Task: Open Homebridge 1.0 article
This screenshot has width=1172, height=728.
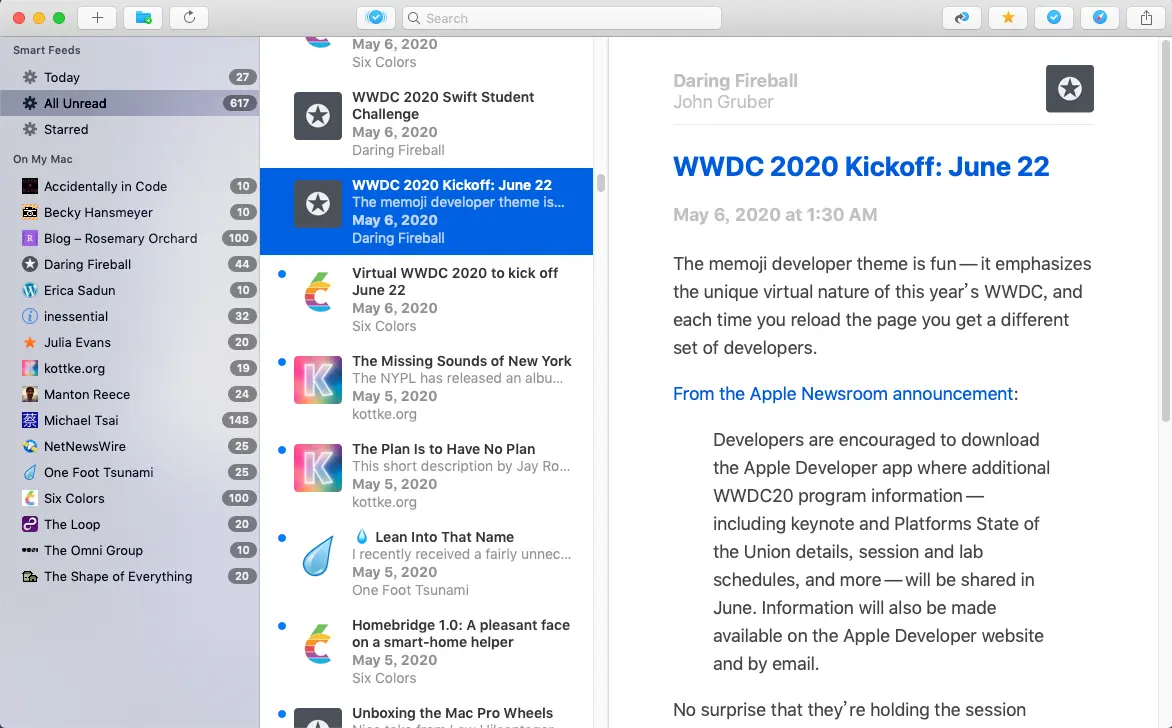Action: point(427,651)
